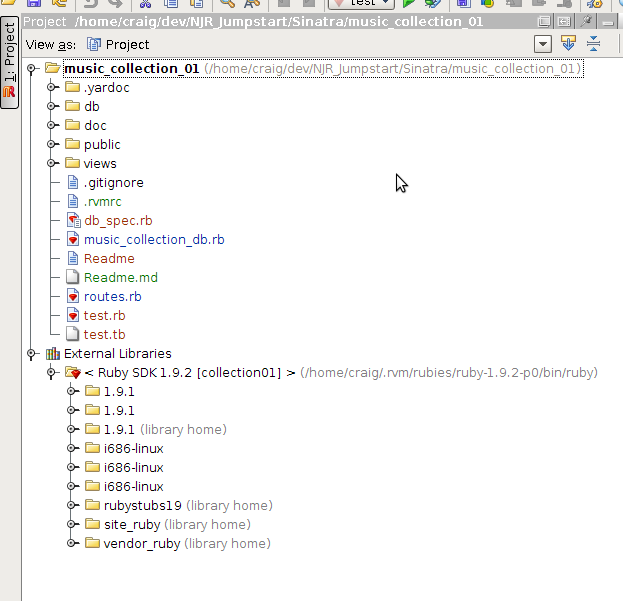
Task: Click the .yardoc folder icon
Action: [x=72, y=87]
